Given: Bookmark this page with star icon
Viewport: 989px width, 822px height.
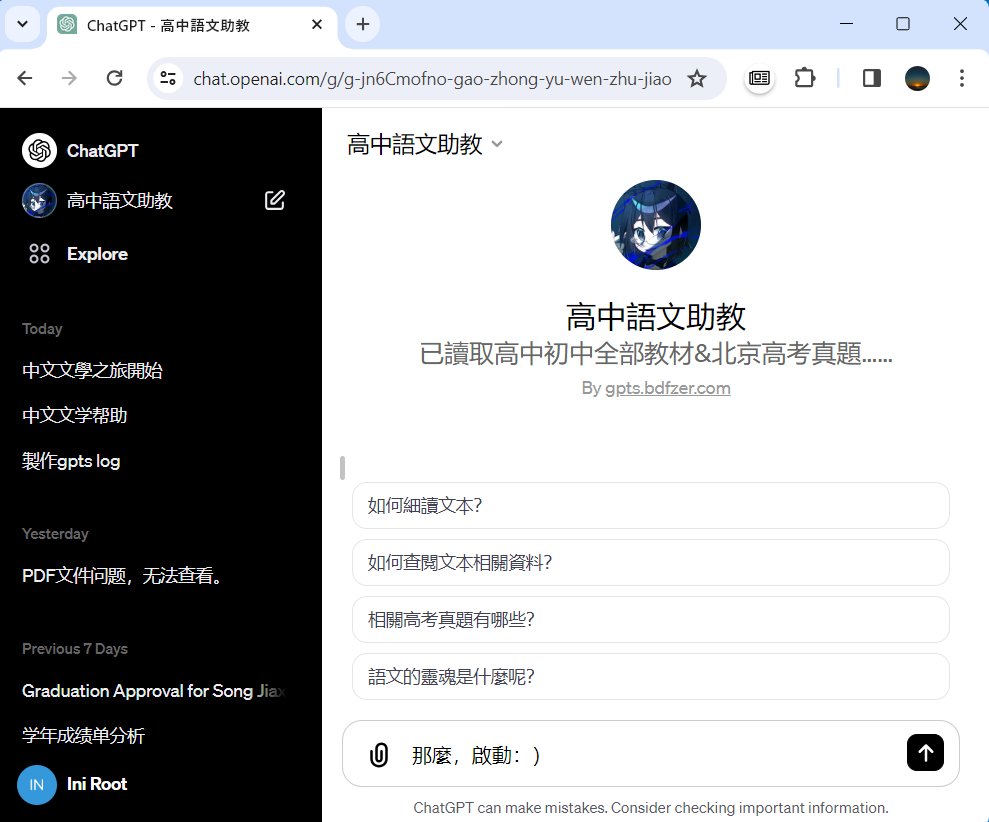Looking at the screenshot, I should (697, 78).
